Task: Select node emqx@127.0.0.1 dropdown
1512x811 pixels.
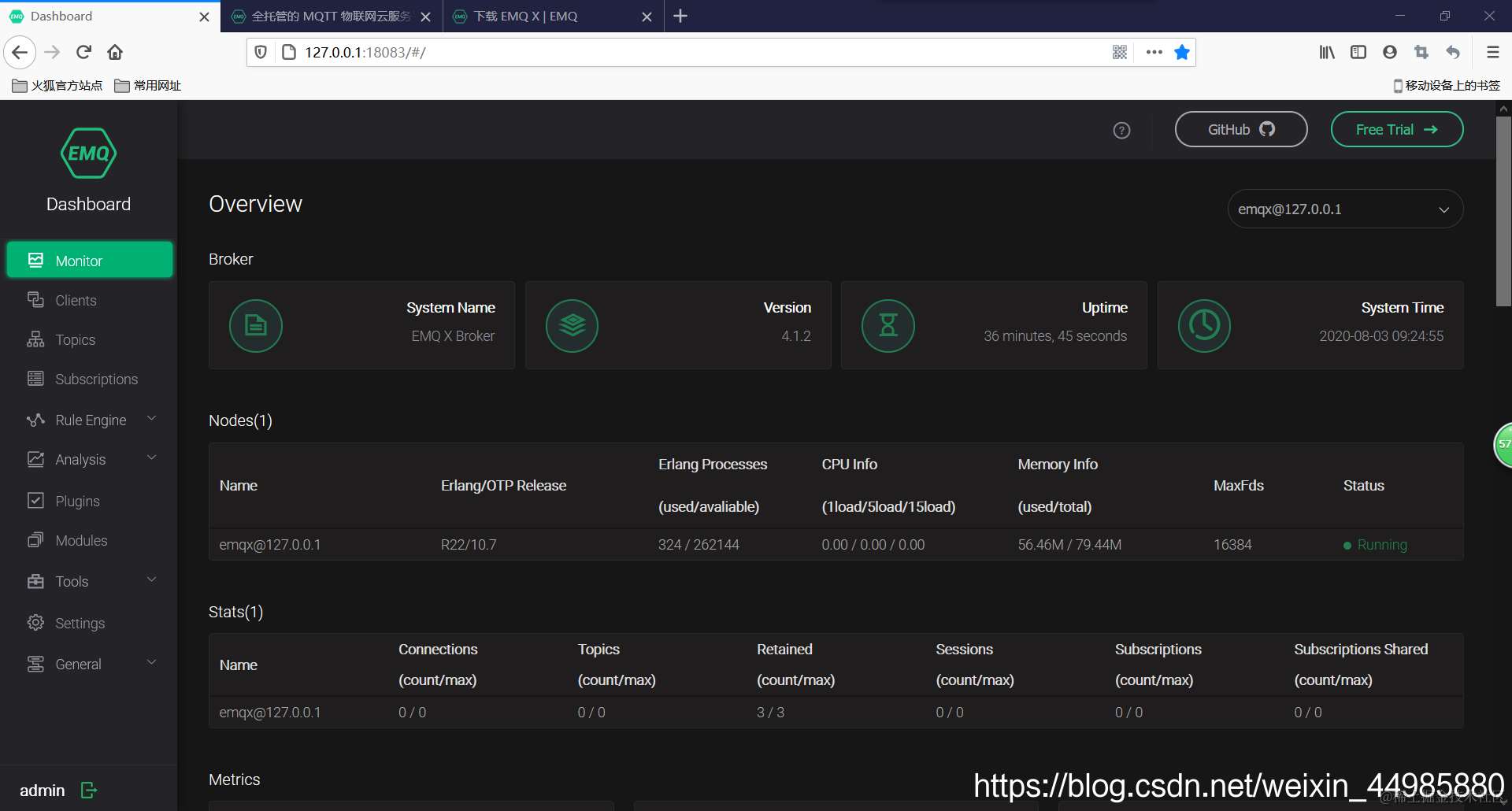Action: (x=1345, y=209)
